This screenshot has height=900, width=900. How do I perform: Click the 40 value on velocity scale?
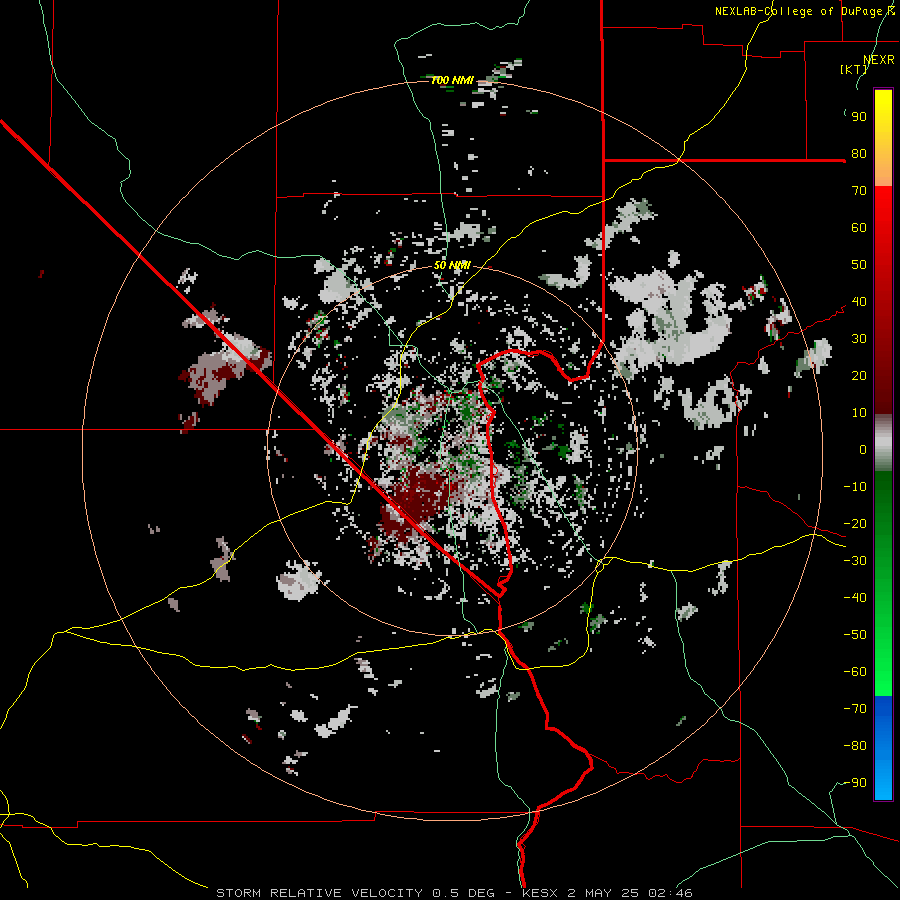click(859, 302)
